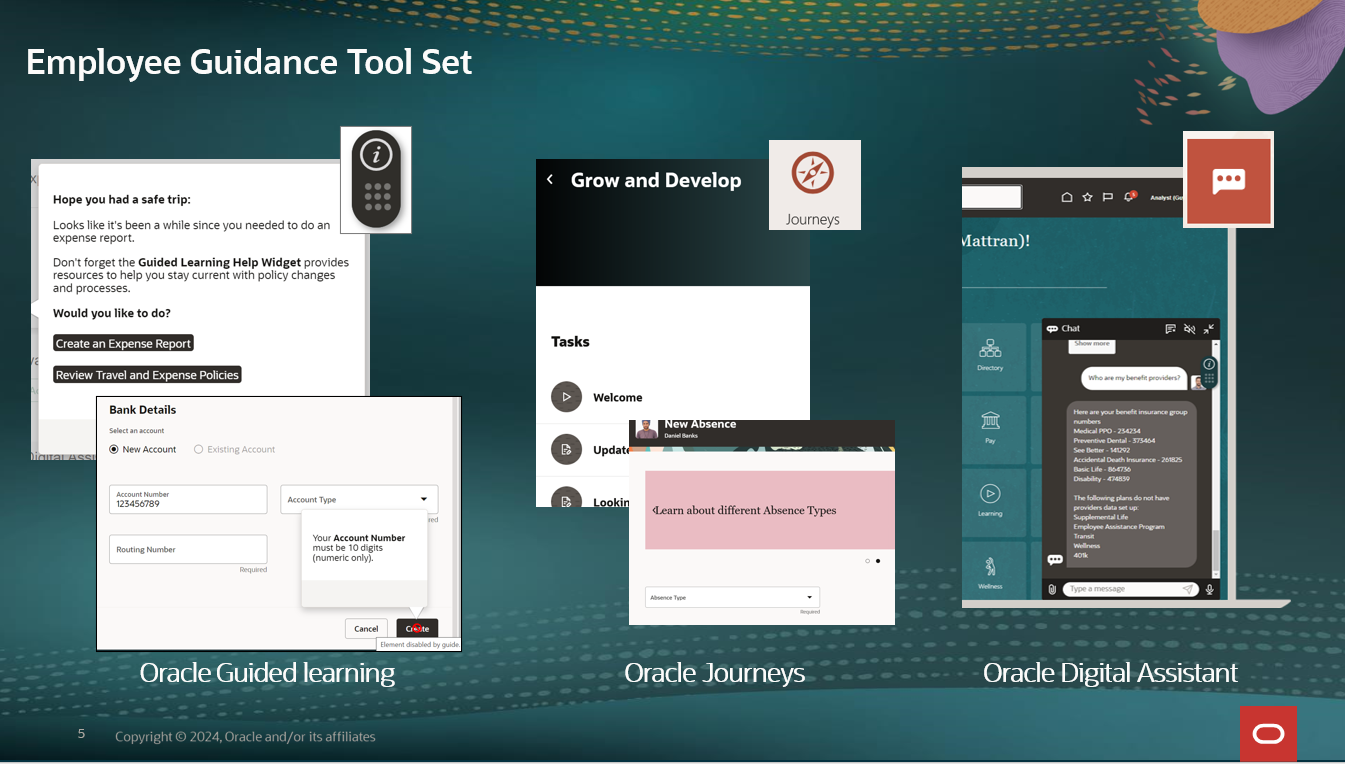
Task: Click the "Who are my benefit providers?" message
Action: tap(1133, 378)
